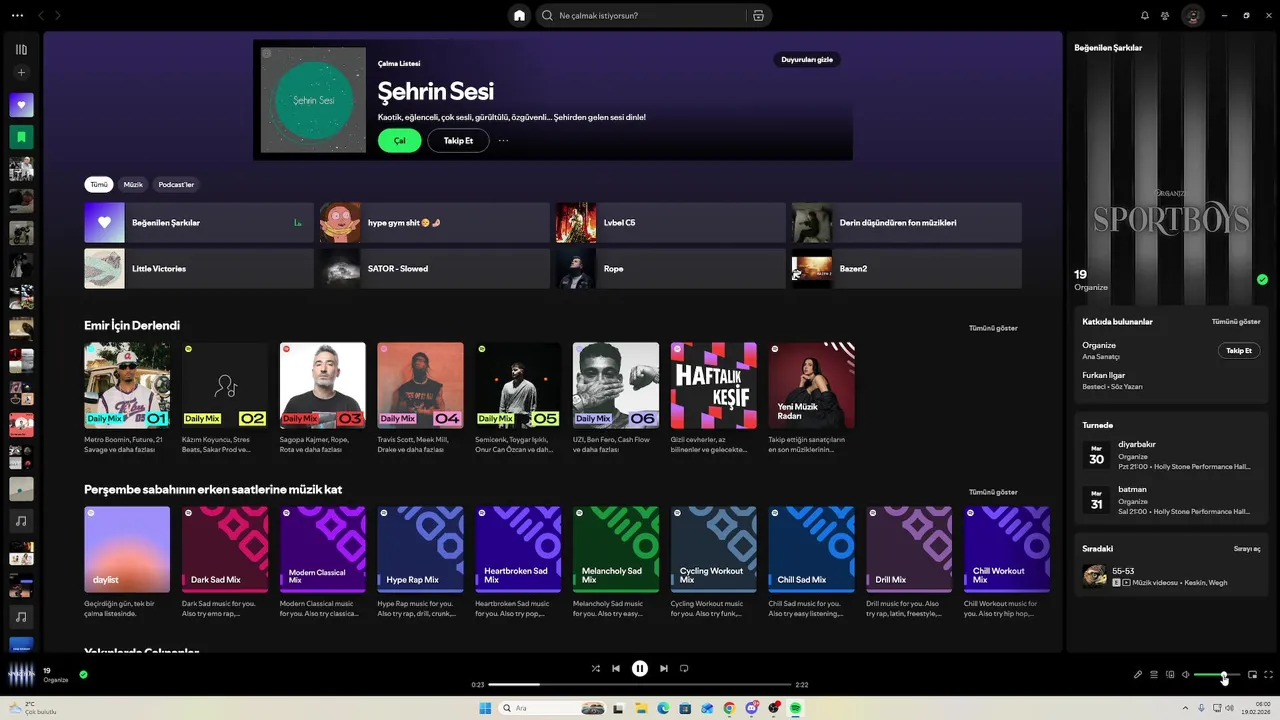1280x720 pixels.
Task: Launch Google Chrome from the taskbar
Action: tap(729, 708)
